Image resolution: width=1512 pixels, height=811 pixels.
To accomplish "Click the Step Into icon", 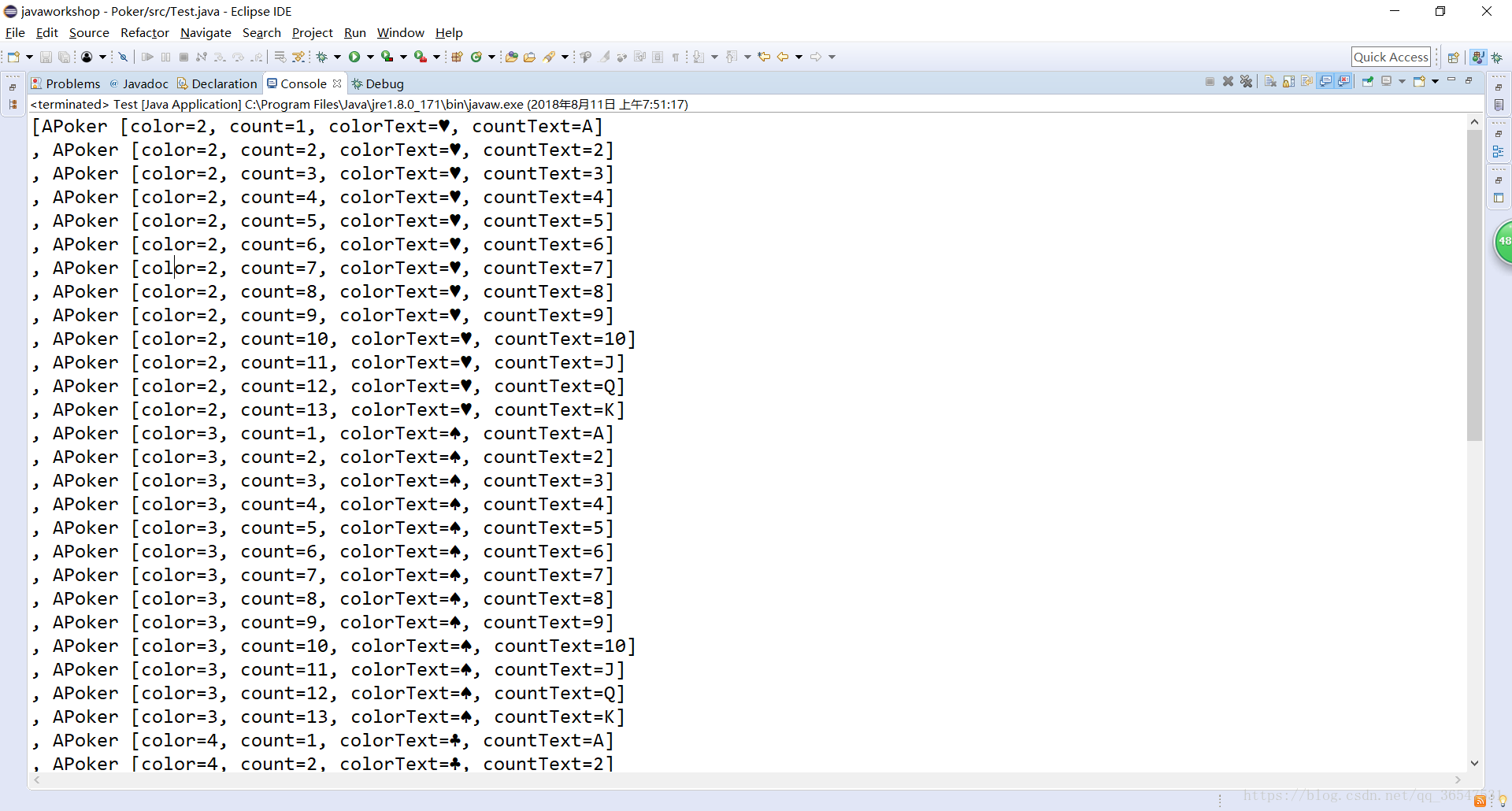I will 220,57.
